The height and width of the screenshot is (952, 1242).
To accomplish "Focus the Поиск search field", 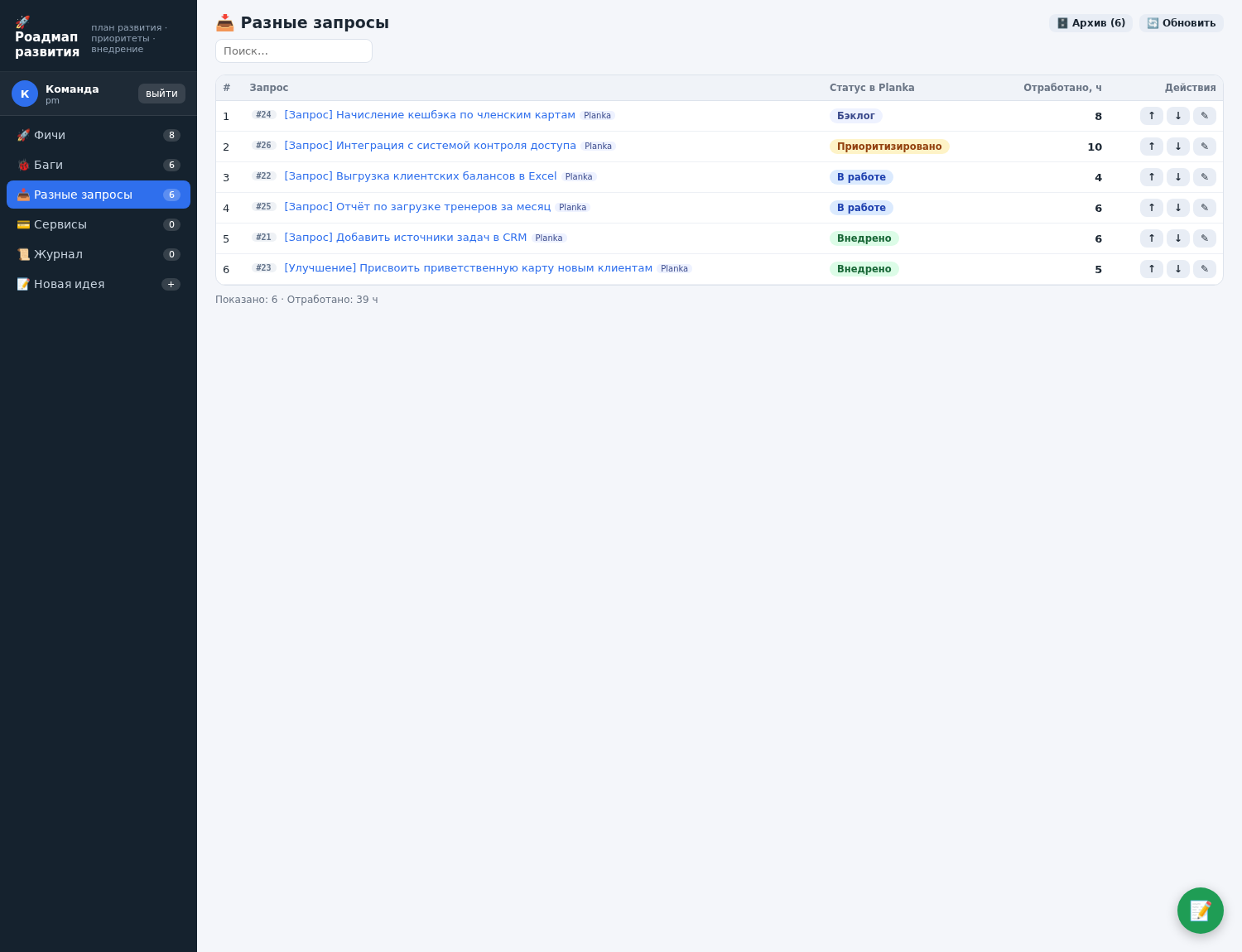I will point(294,51).
